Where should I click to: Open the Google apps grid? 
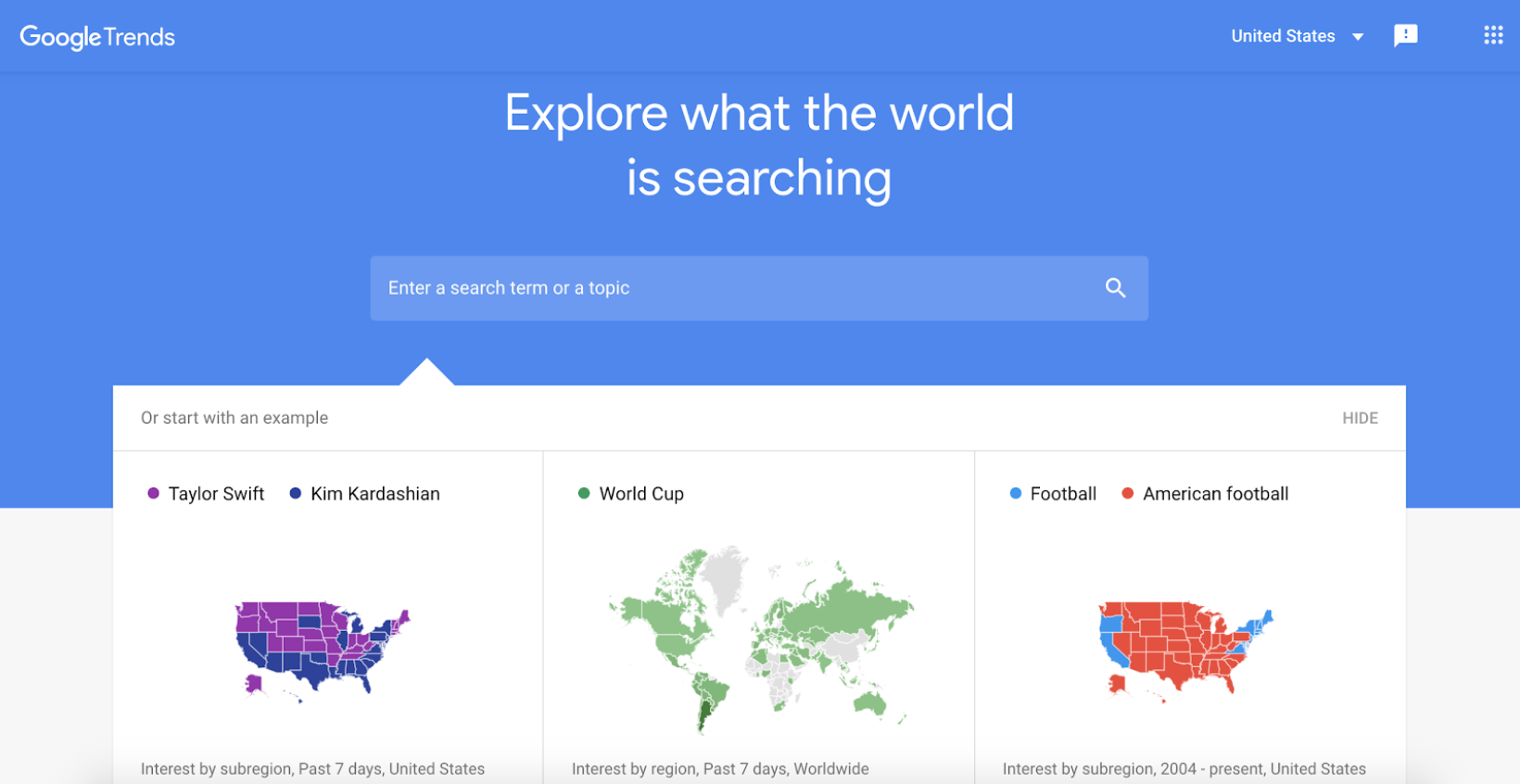[1492, 35]
